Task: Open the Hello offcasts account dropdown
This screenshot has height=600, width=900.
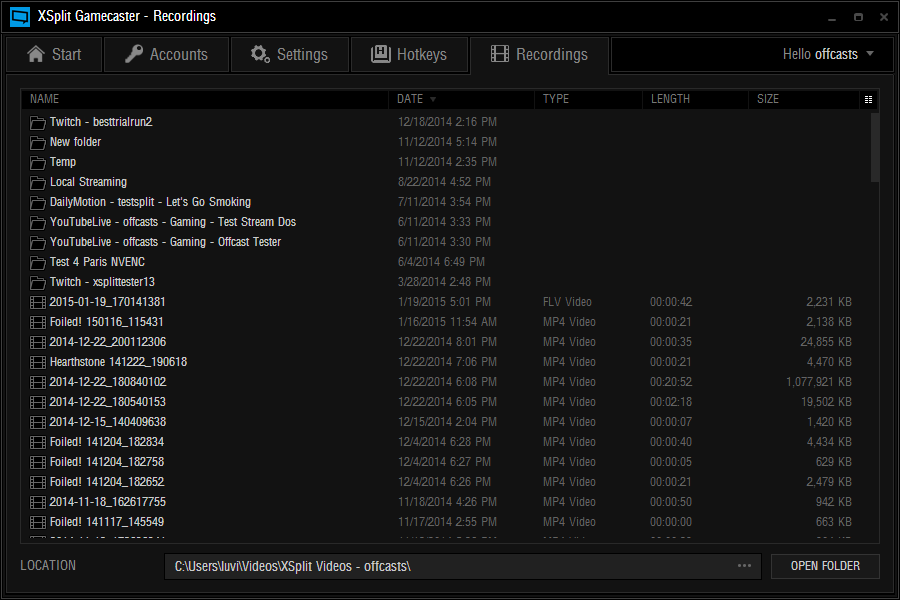Action: 828,54
